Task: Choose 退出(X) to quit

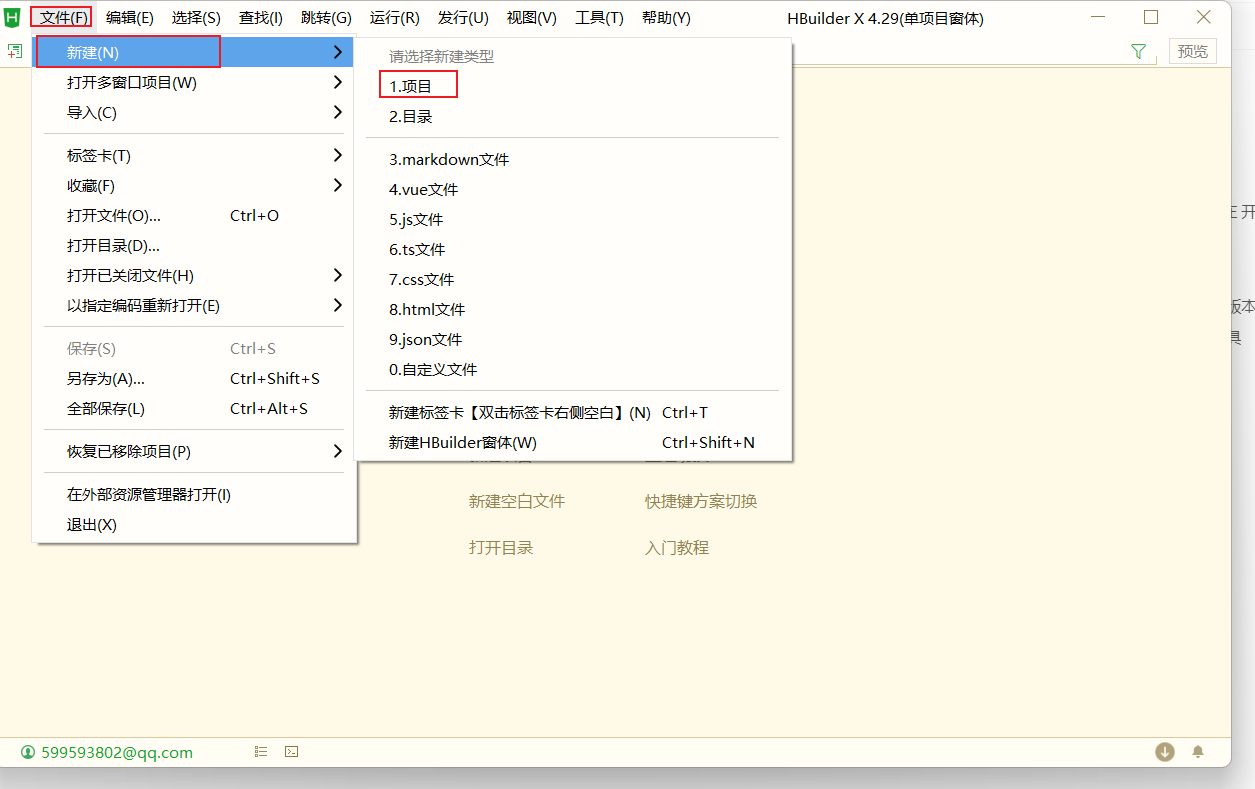Action: [195, 524]
